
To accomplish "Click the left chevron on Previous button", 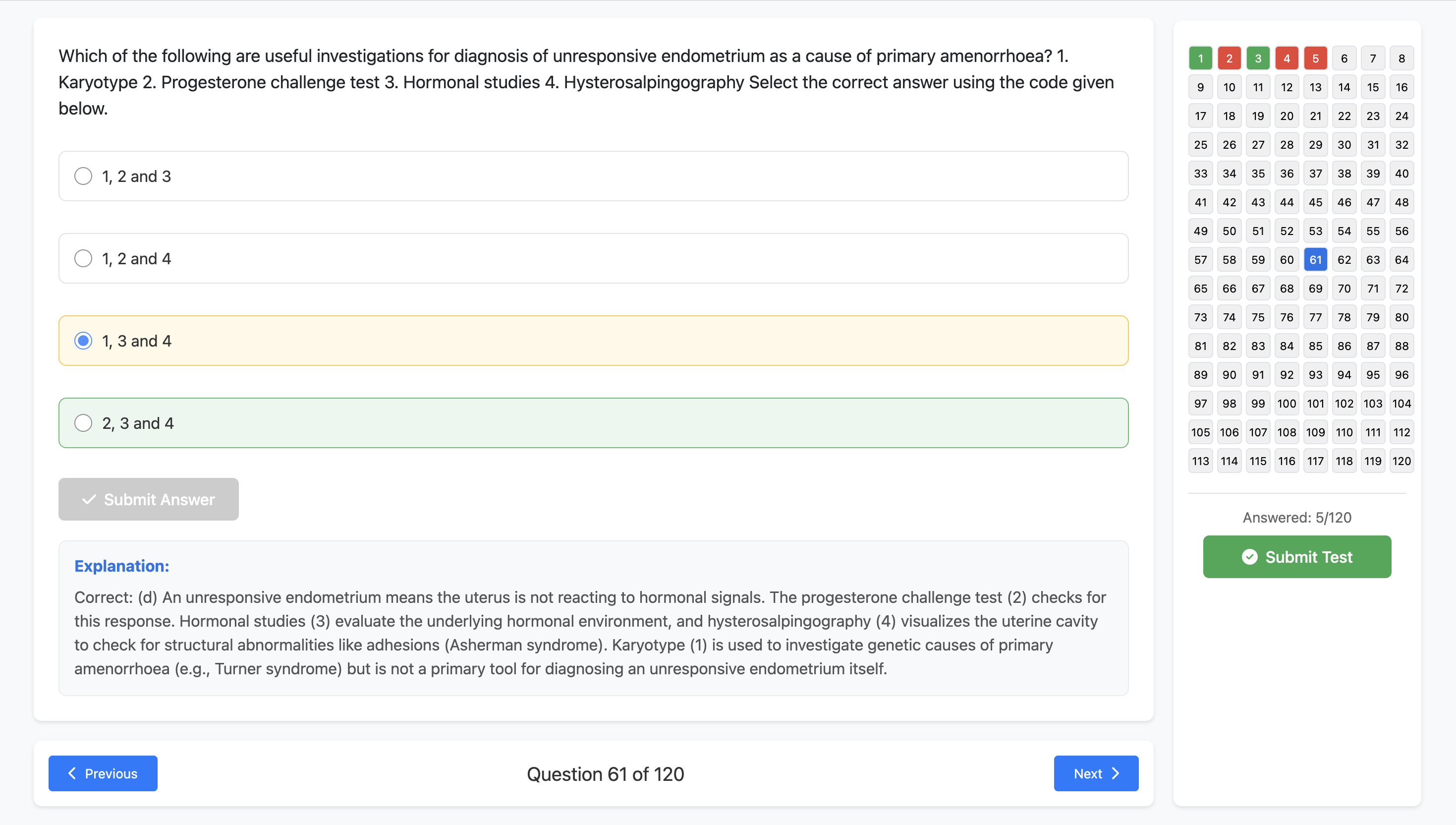I will [x=72, y=773].
